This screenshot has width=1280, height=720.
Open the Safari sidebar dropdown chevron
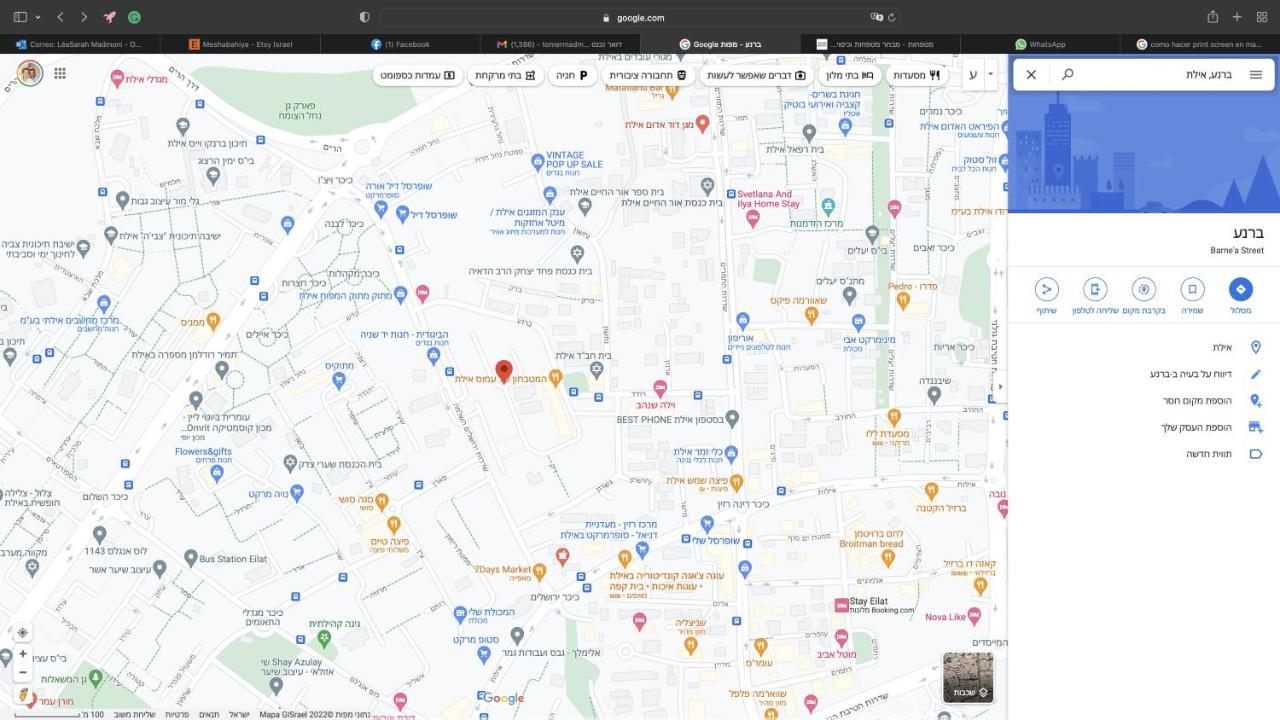pos(38,17)
